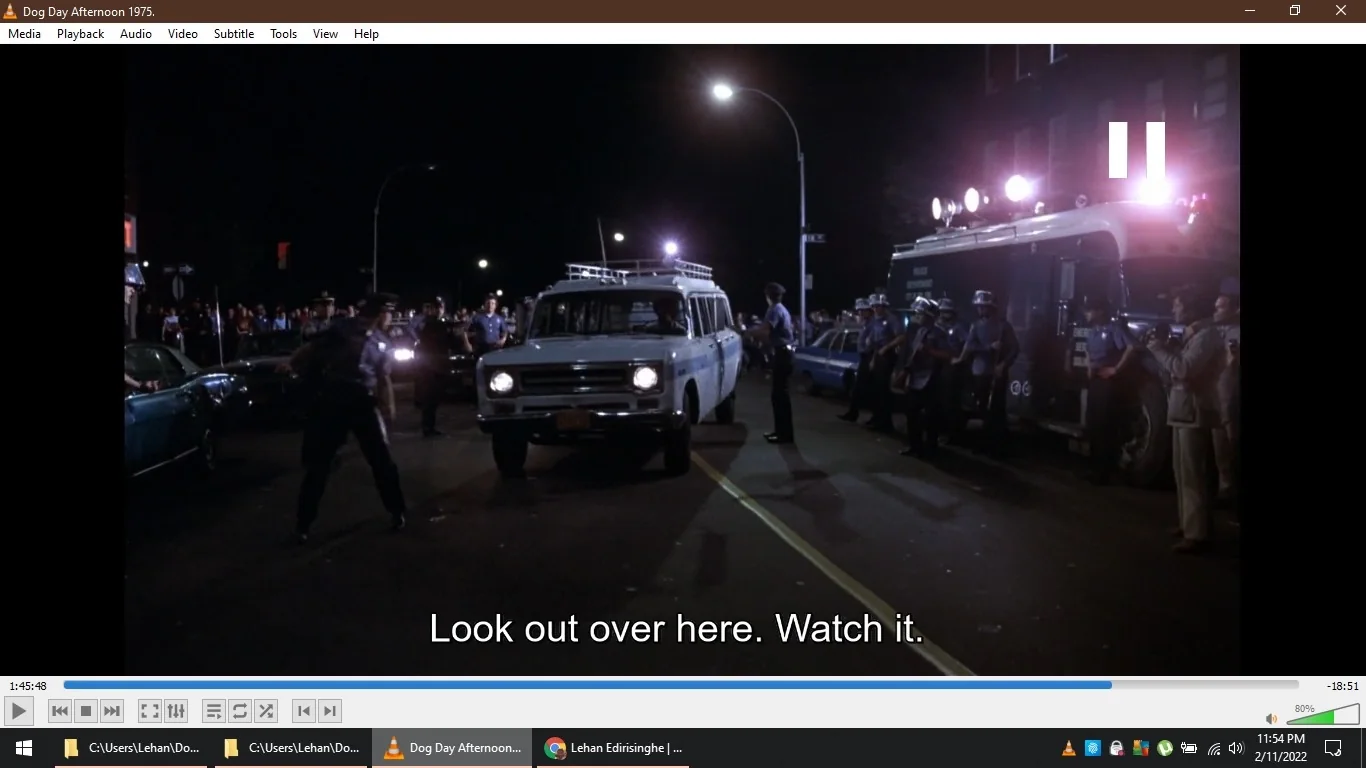The height and width of the screenshot is (768, 1366).
Task: Toggle loop repeat mode
Action: [240, 711]
